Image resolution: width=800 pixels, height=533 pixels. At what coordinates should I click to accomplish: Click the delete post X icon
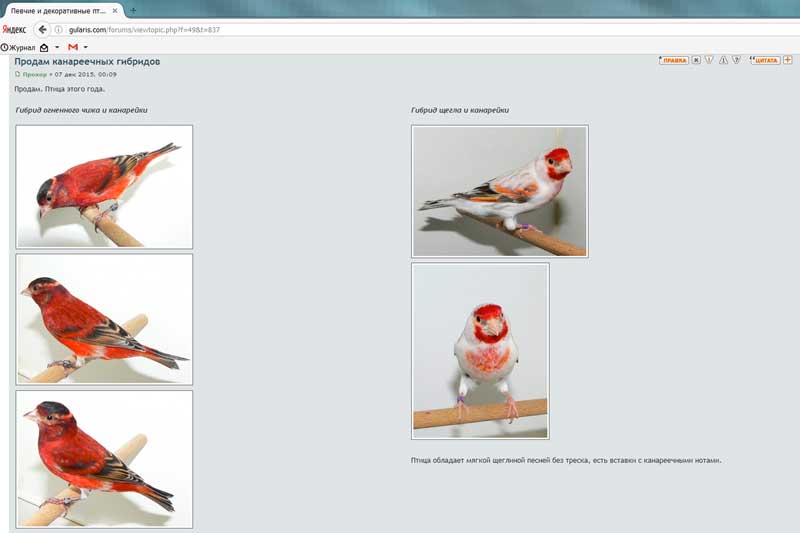696,60
